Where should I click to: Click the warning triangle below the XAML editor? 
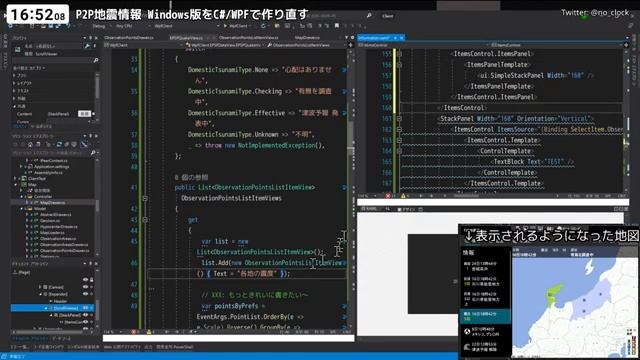click(403, 196)
